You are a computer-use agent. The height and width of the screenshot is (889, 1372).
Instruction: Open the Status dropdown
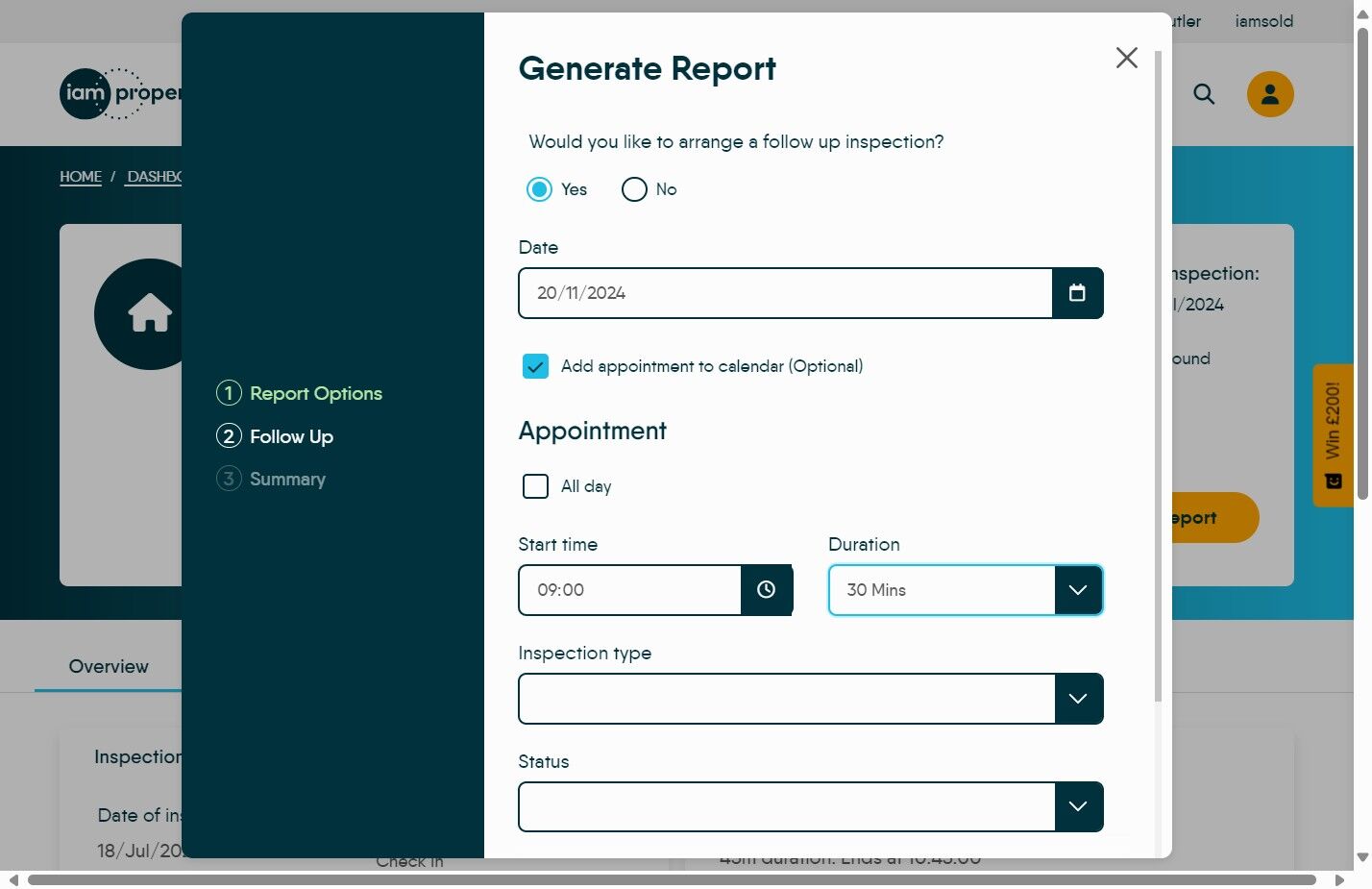811,807
